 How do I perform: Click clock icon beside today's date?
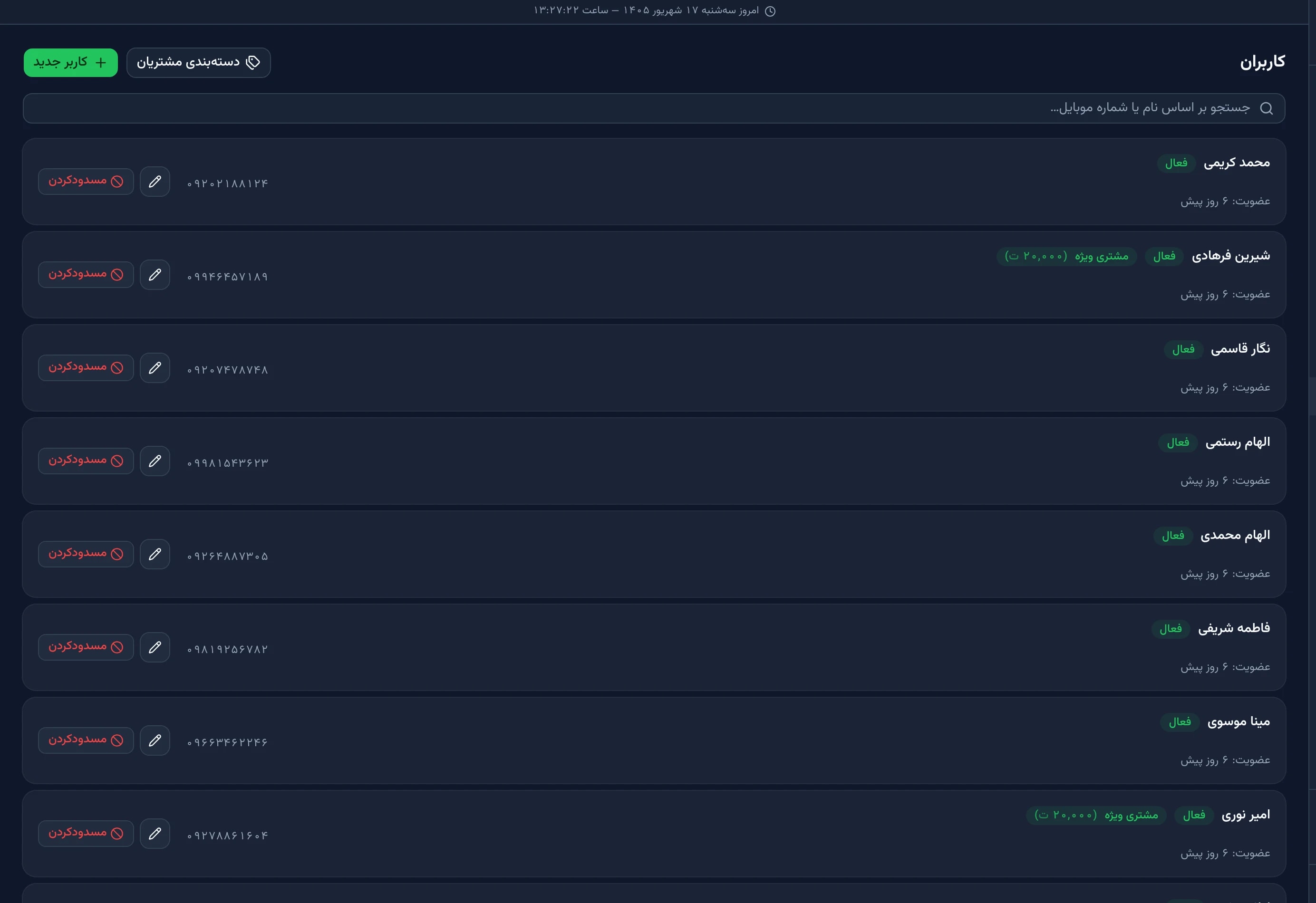770,11
